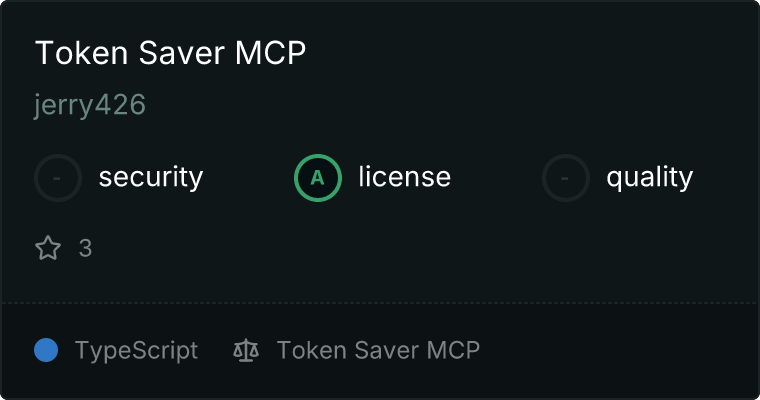The height and width of the screenshot is (400, 760).
Task: Select the quality label text
Action: click(x=649, y=177)
